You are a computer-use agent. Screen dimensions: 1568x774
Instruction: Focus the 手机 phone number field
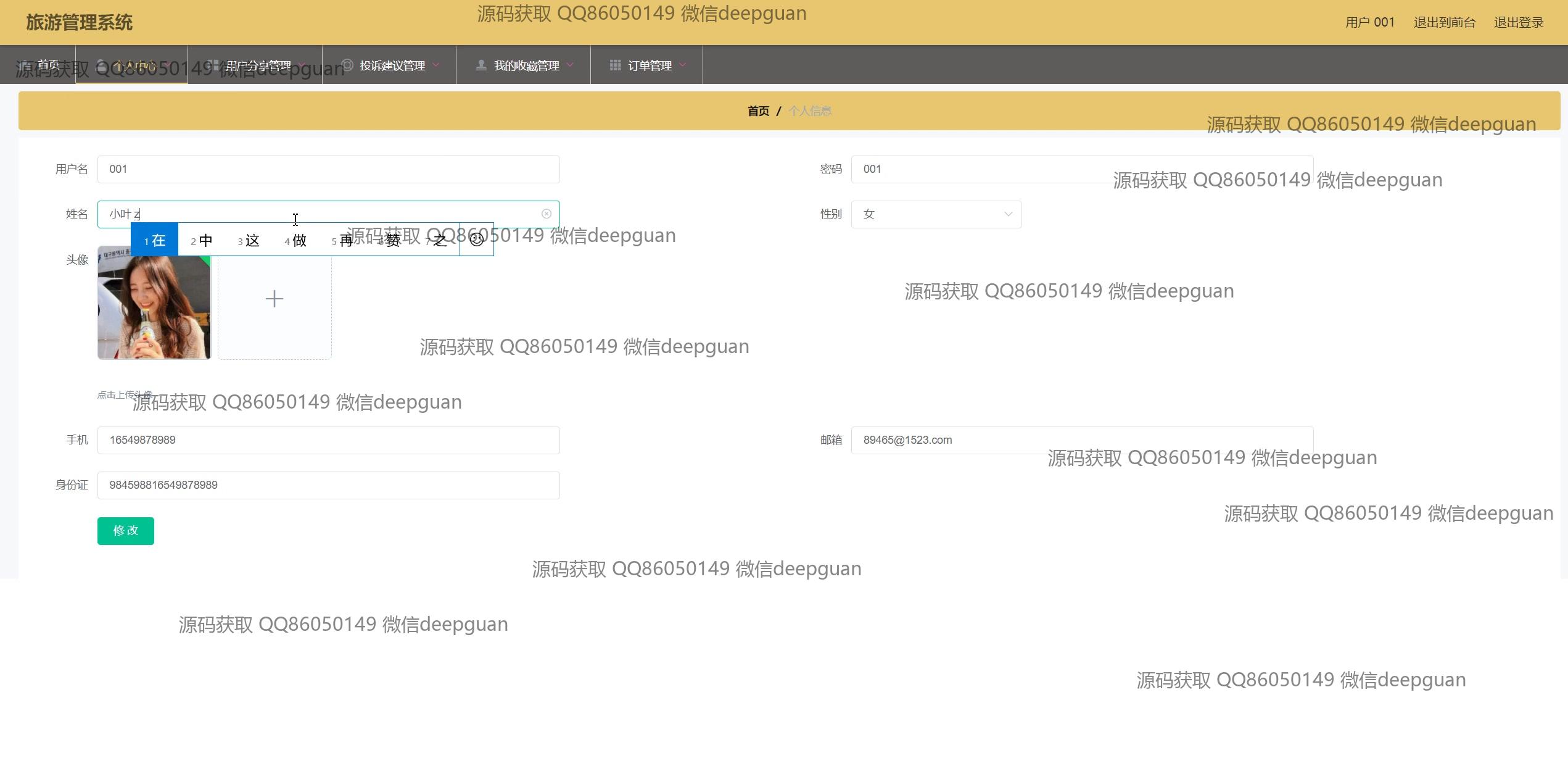coord(328,440)
